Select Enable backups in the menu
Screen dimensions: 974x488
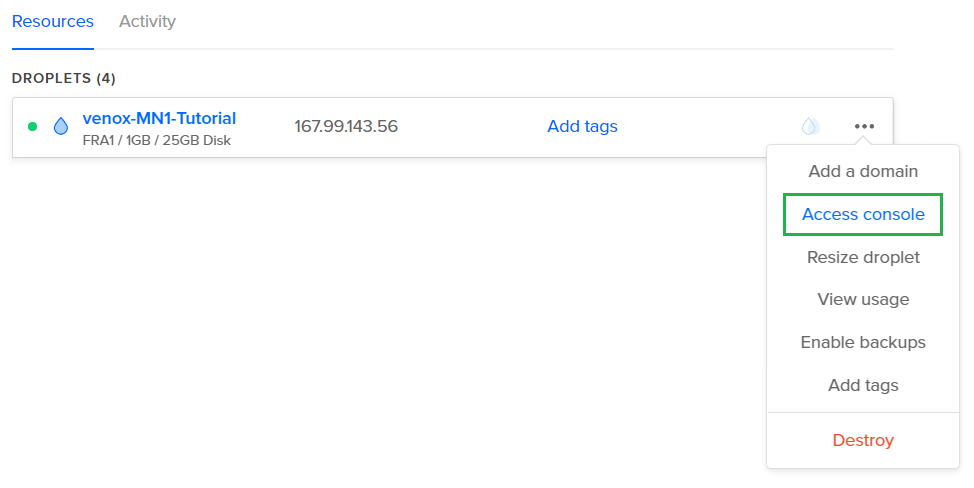(863, 342)
